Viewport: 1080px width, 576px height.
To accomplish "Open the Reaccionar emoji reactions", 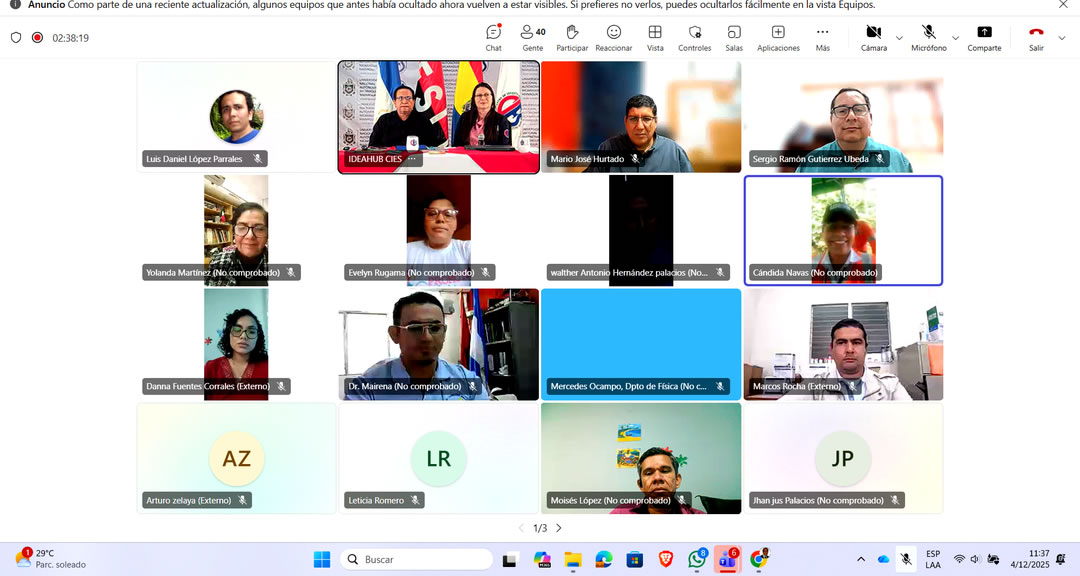I will point(613,37).
